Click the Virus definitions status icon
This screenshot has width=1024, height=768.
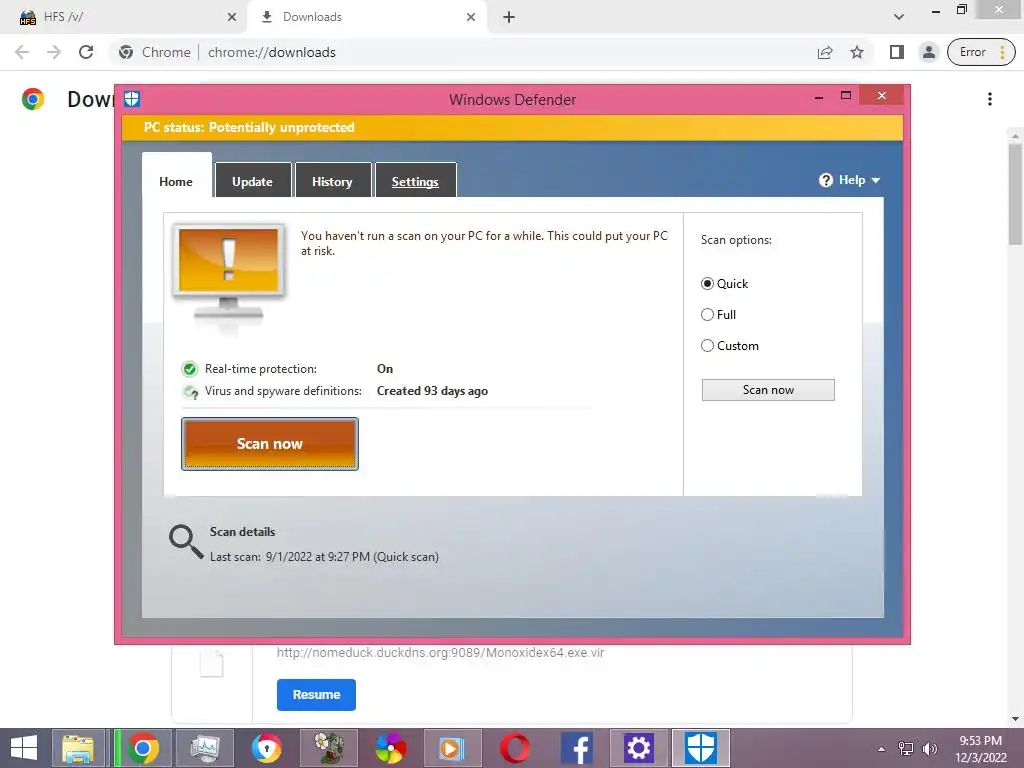(x=190, y=392)
